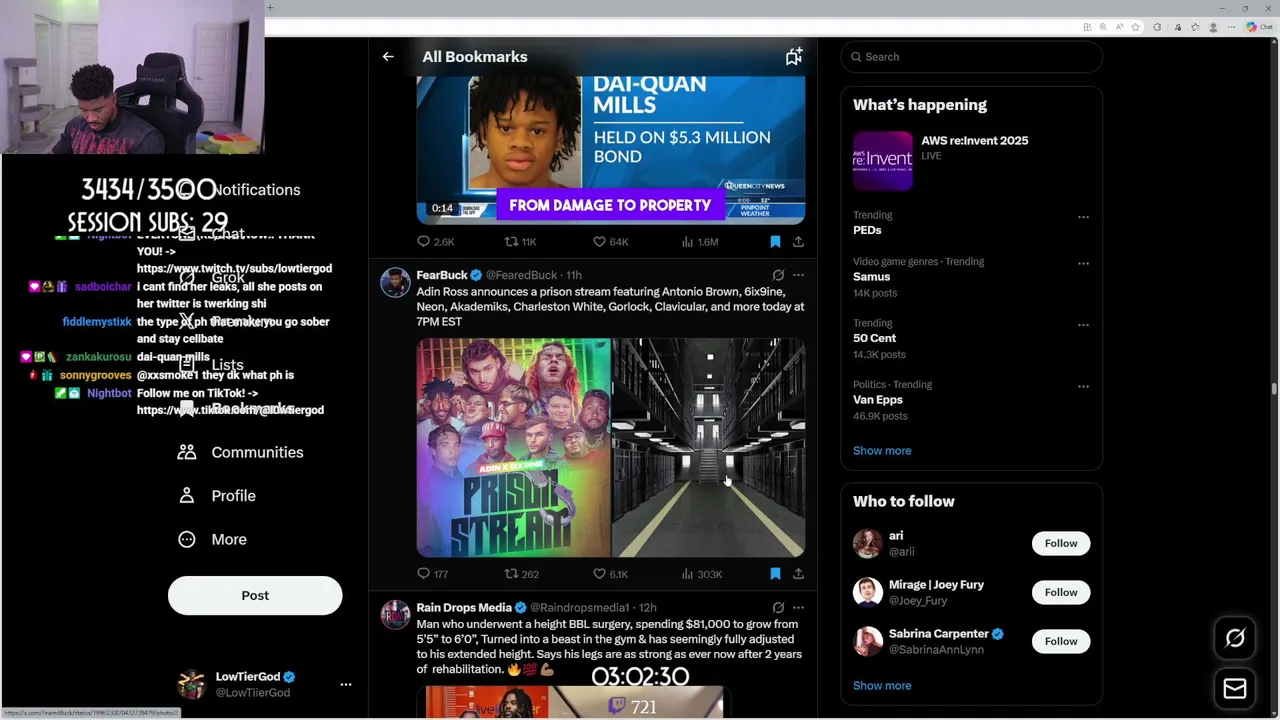Viewport: 1280px width, 720px height.
Task: Repost the Dai-Quan Mills video post (11K)
Action: 521,242
